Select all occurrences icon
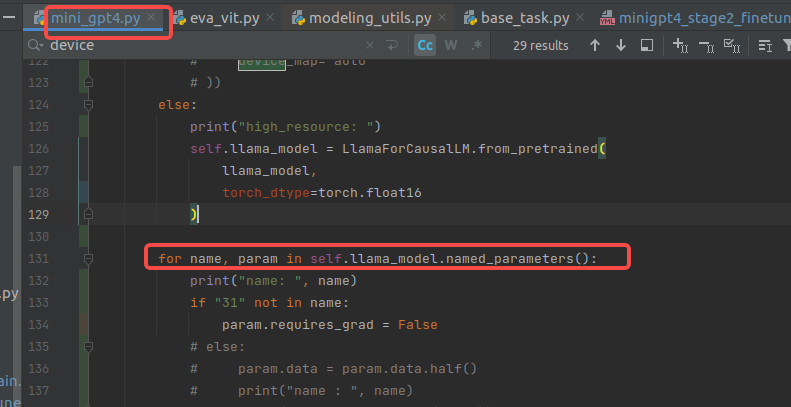This screenshot has height=407, width=791. coord(731,45)
